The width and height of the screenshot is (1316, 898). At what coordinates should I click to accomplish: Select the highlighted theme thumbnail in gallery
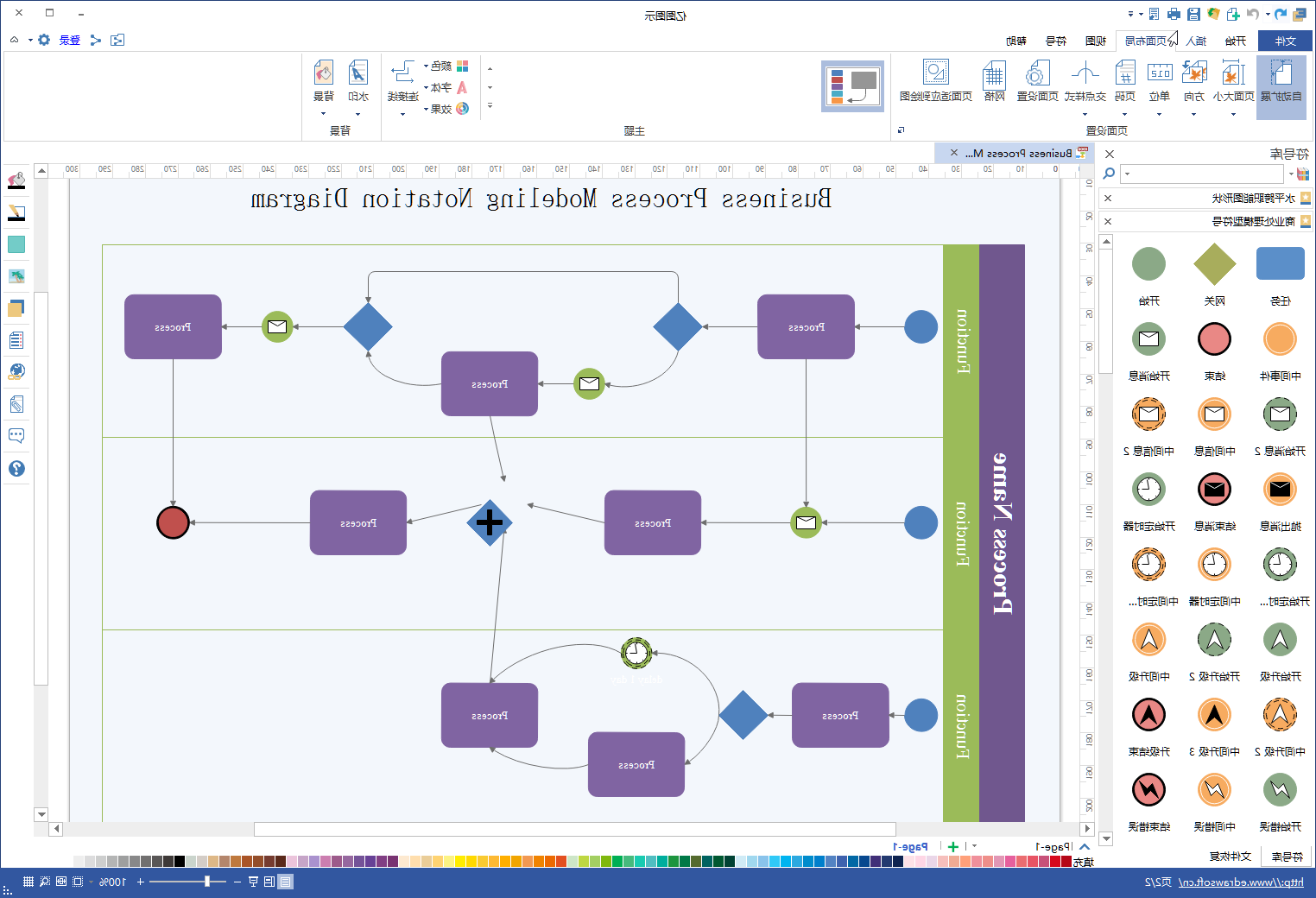pos(852,86)
